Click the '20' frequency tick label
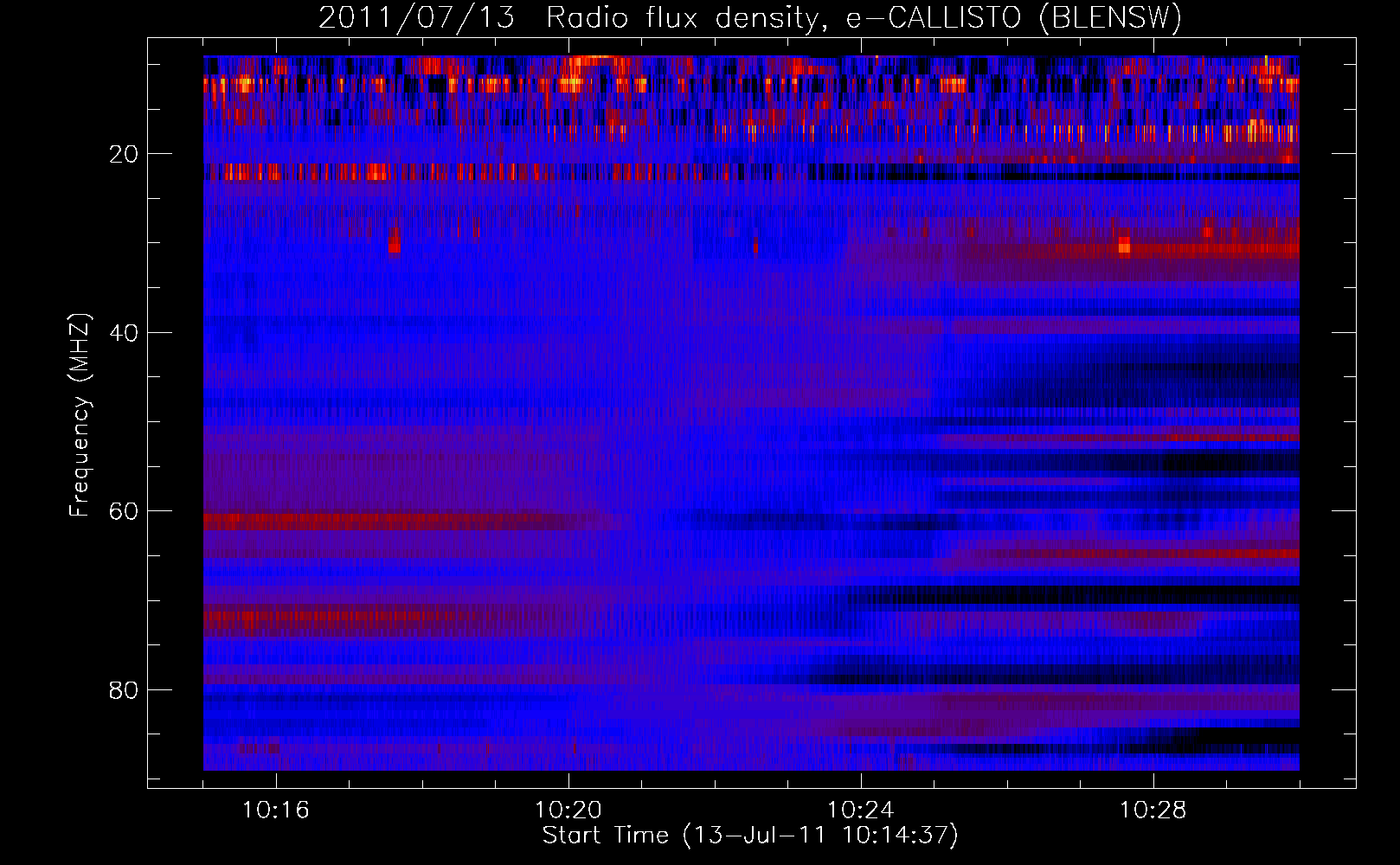Screen dimensions: 1400x865 point(125,154)
